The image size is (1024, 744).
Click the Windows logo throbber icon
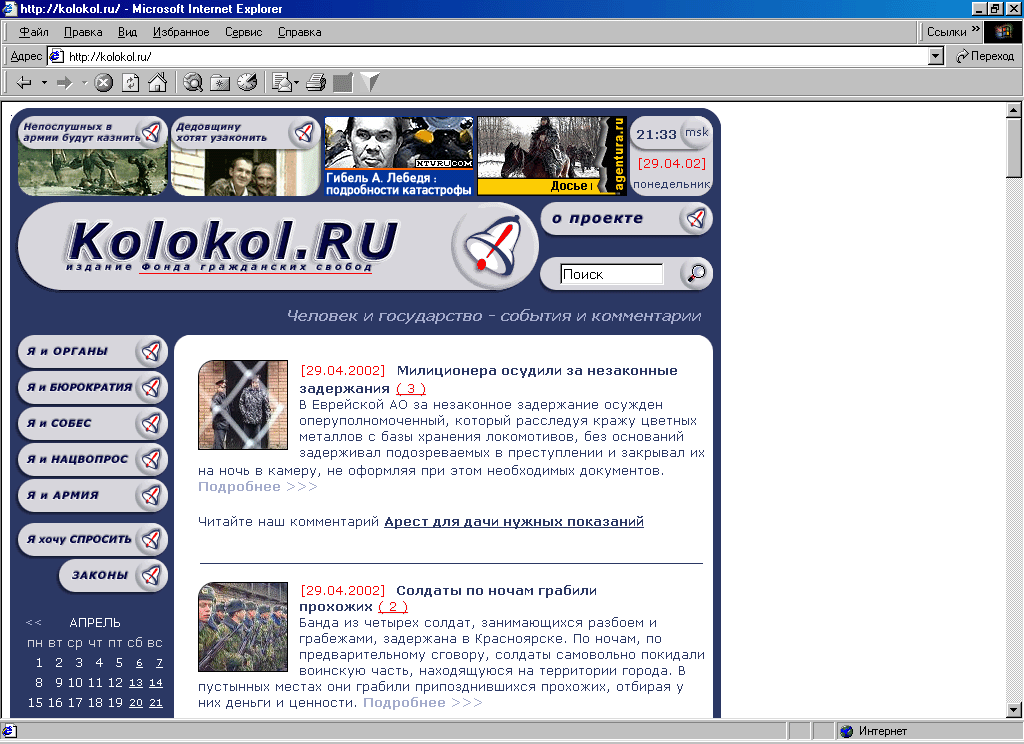[x=1002, y=32]
